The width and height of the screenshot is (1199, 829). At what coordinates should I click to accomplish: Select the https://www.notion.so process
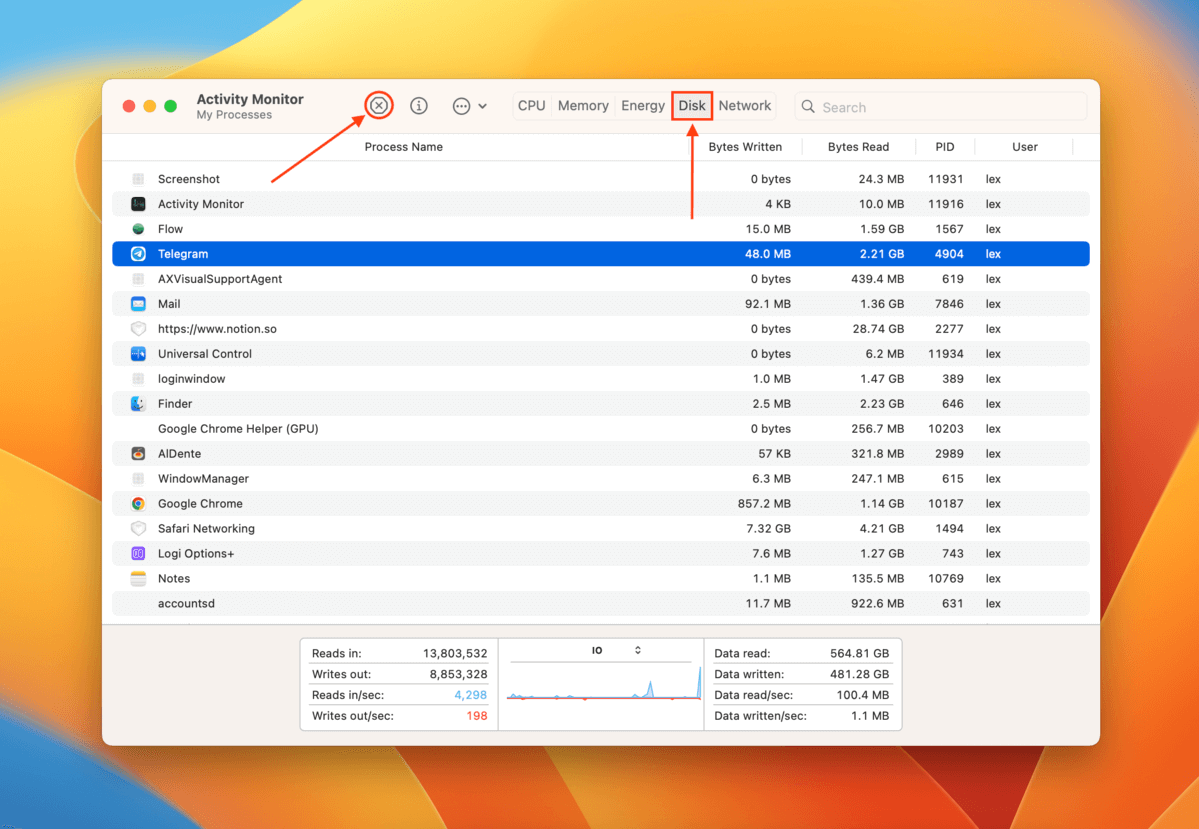point(217,329)
